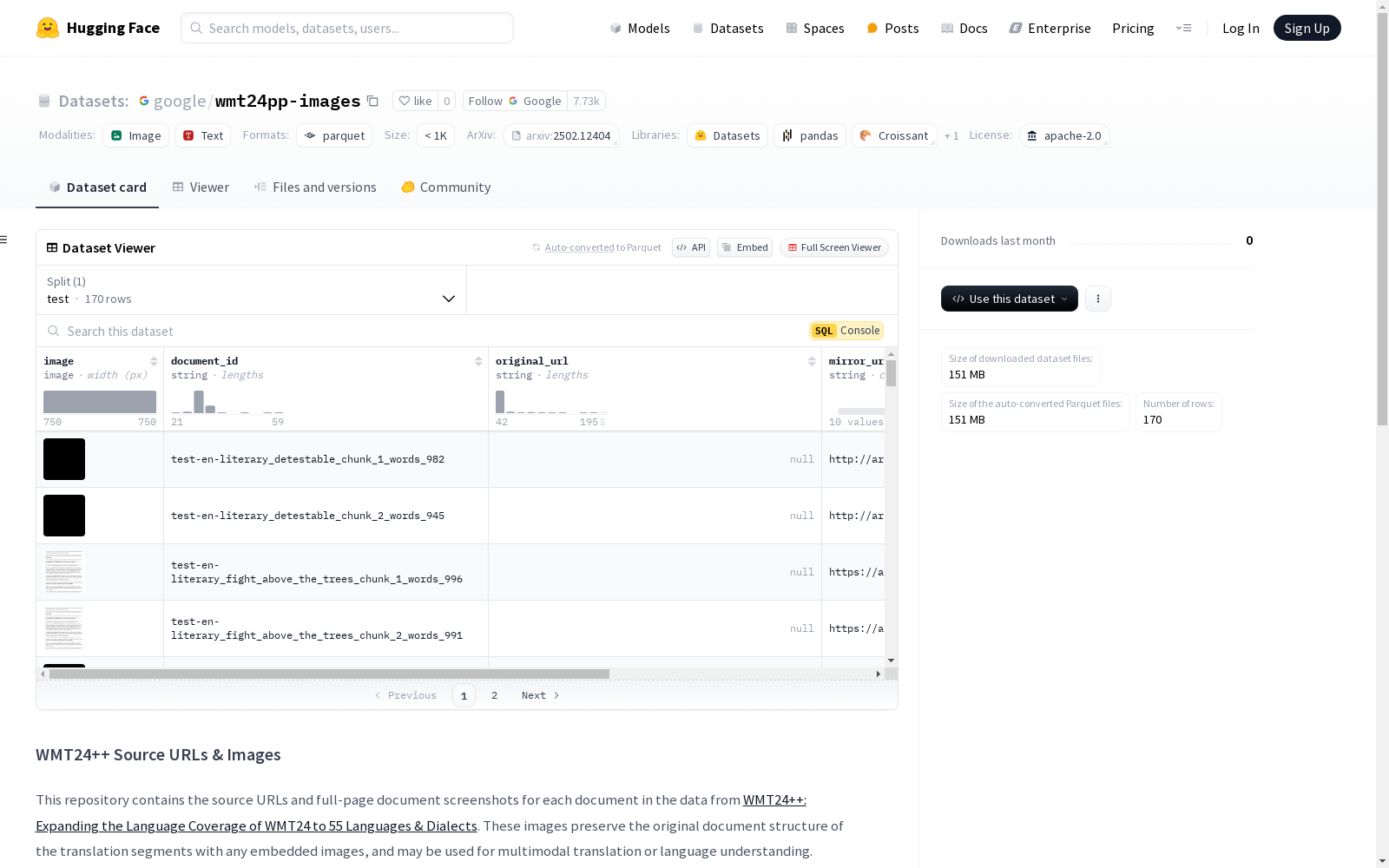This screenshot has width=1389, height=868.
Task: Open the Text modality tag
Action: (203, 135)
